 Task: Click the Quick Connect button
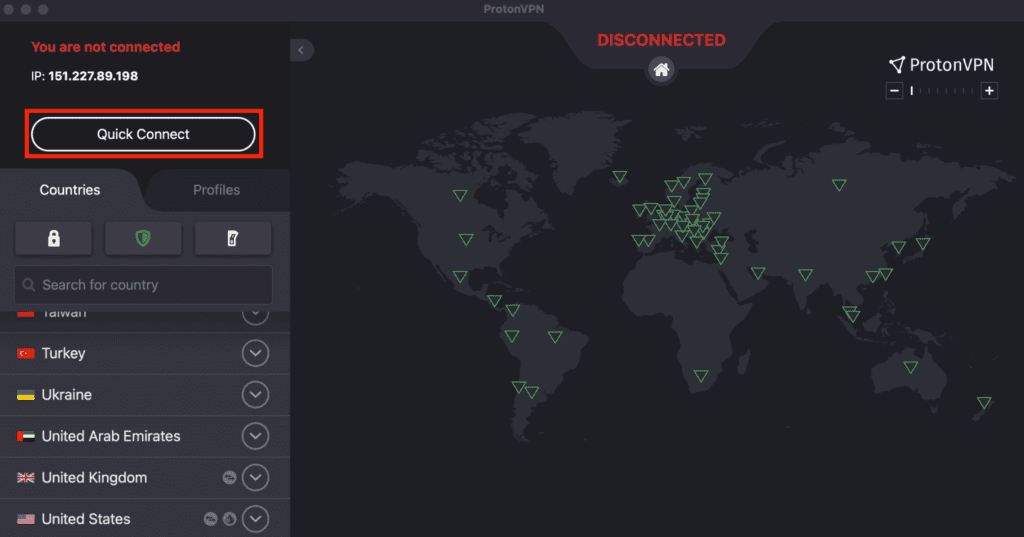(143, 134)
